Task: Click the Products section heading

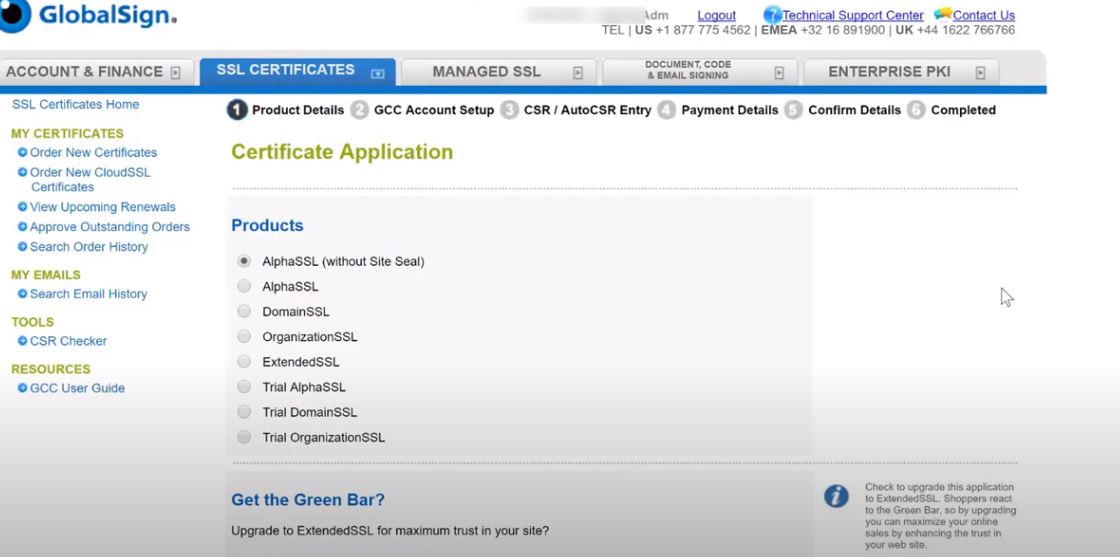Action: tap(267, 226)
